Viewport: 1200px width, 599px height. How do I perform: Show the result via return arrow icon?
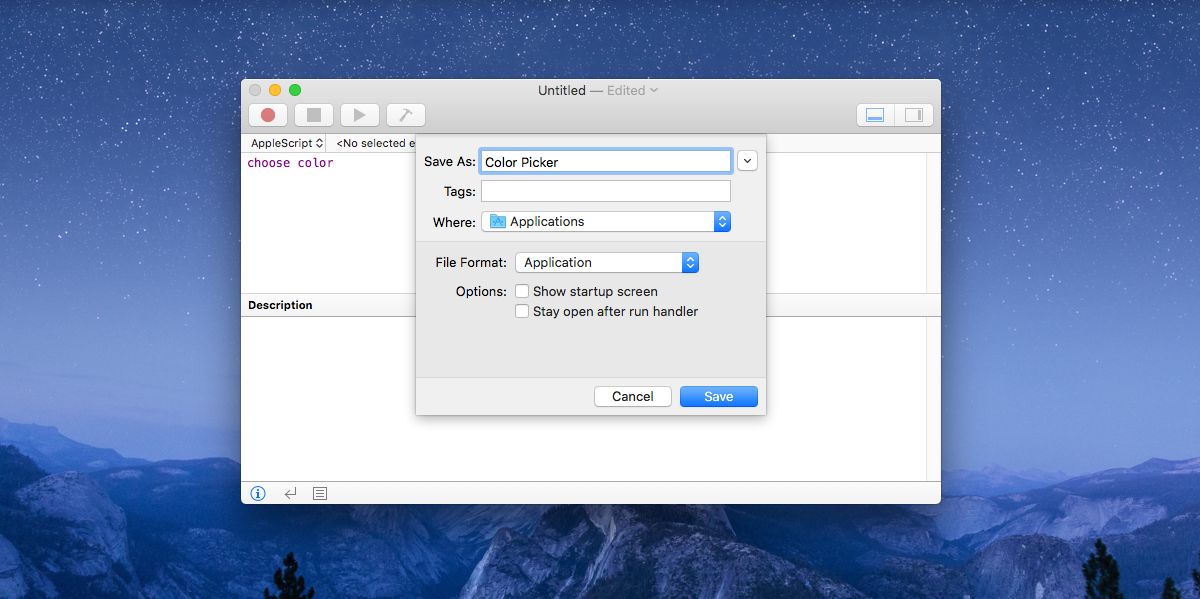pos(290,493)
